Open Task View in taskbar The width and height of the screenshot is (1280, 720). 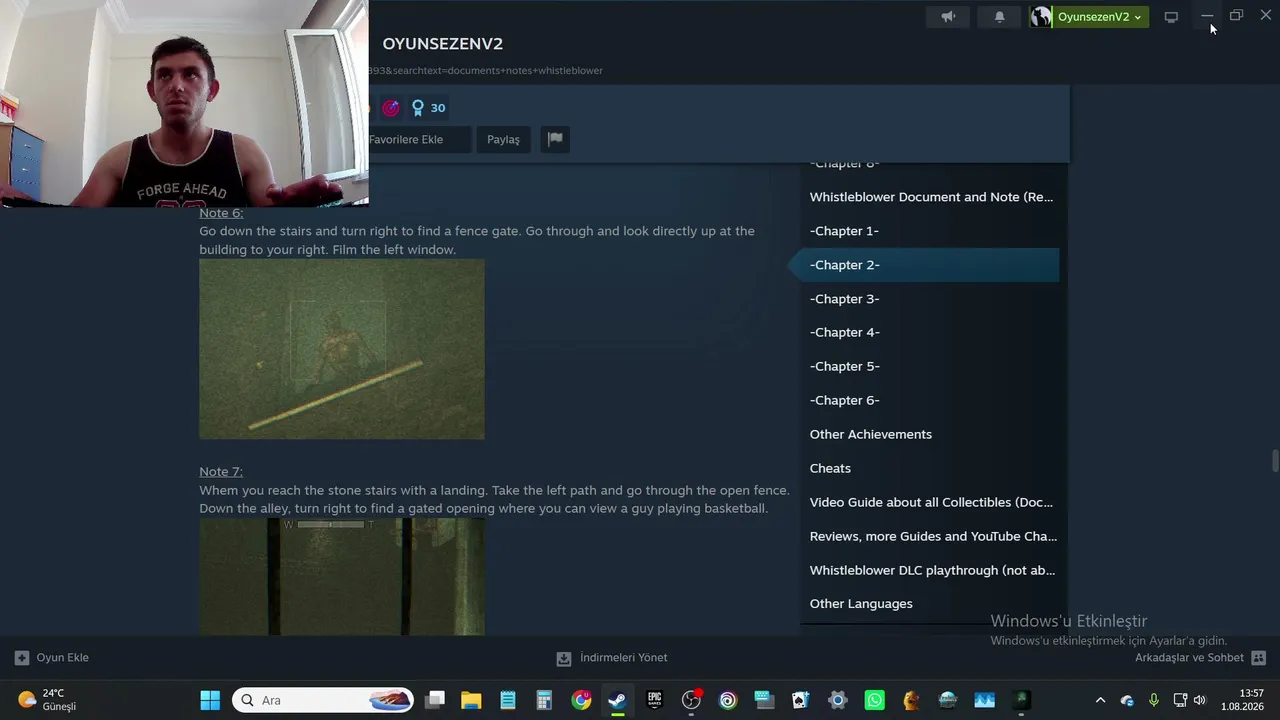click(x=435, y=700)
